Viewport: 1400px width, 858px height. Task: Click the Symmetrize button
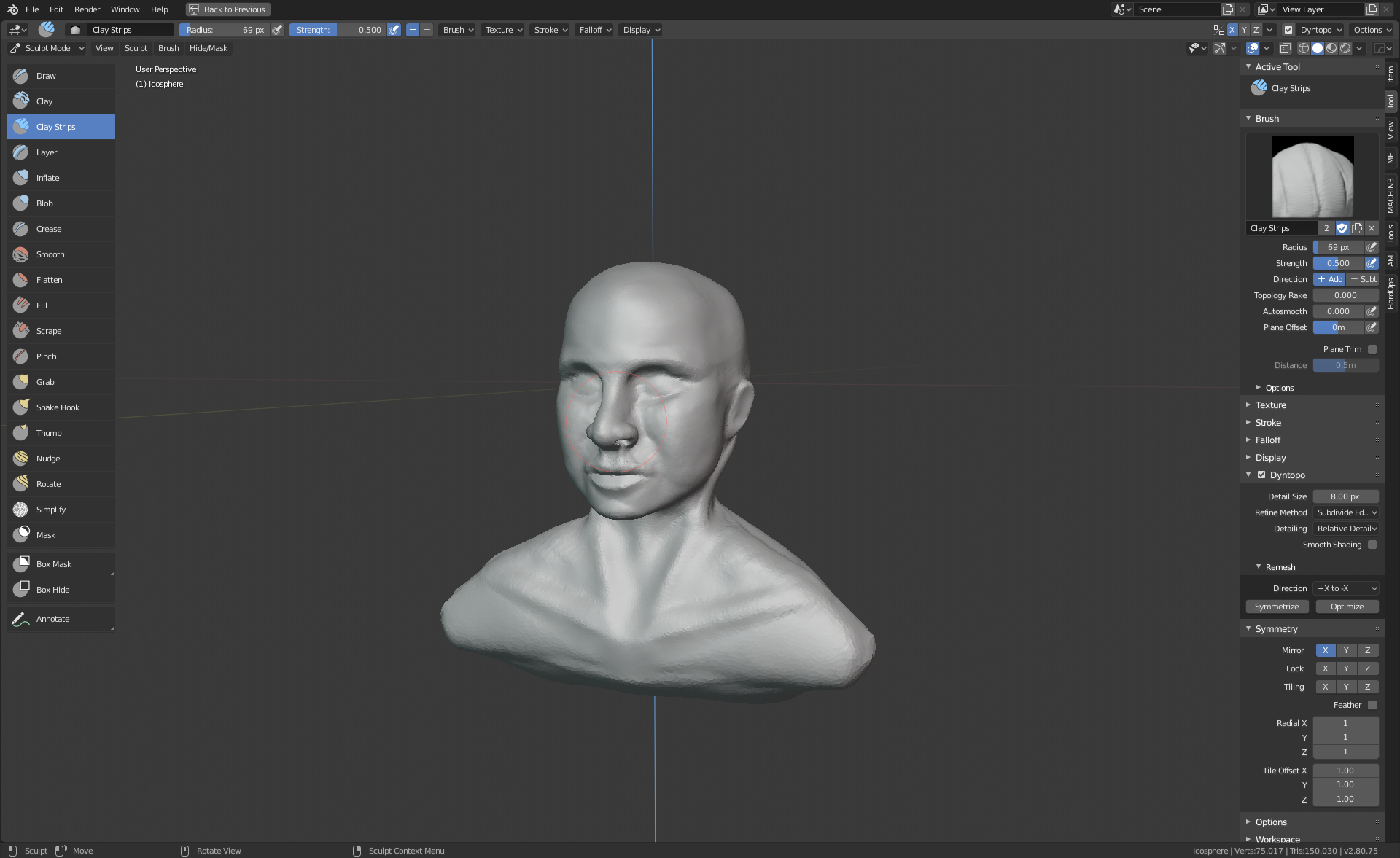click(x=1276, y=607)
